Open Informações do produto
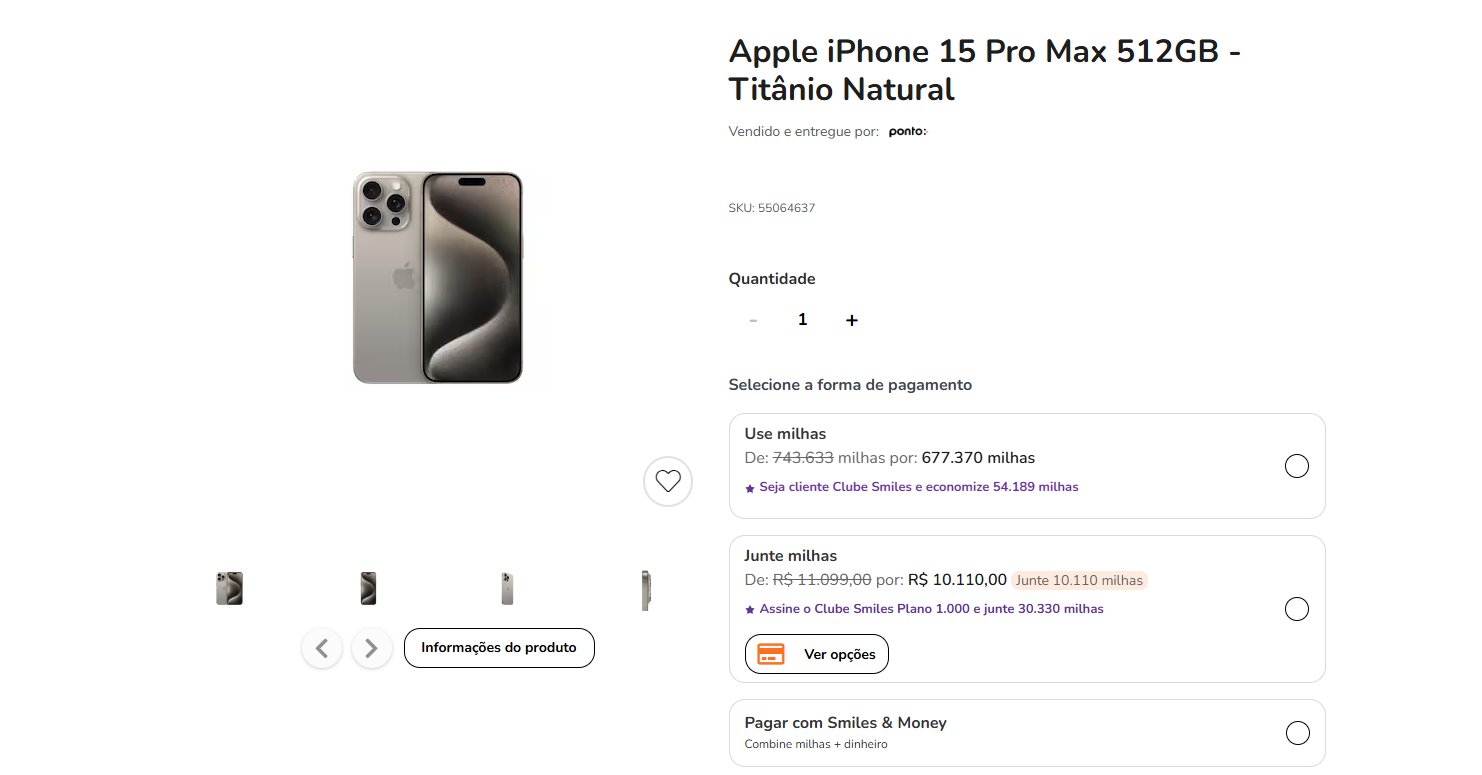This screenshot has height=775, width=1482. tap(499, 648)
